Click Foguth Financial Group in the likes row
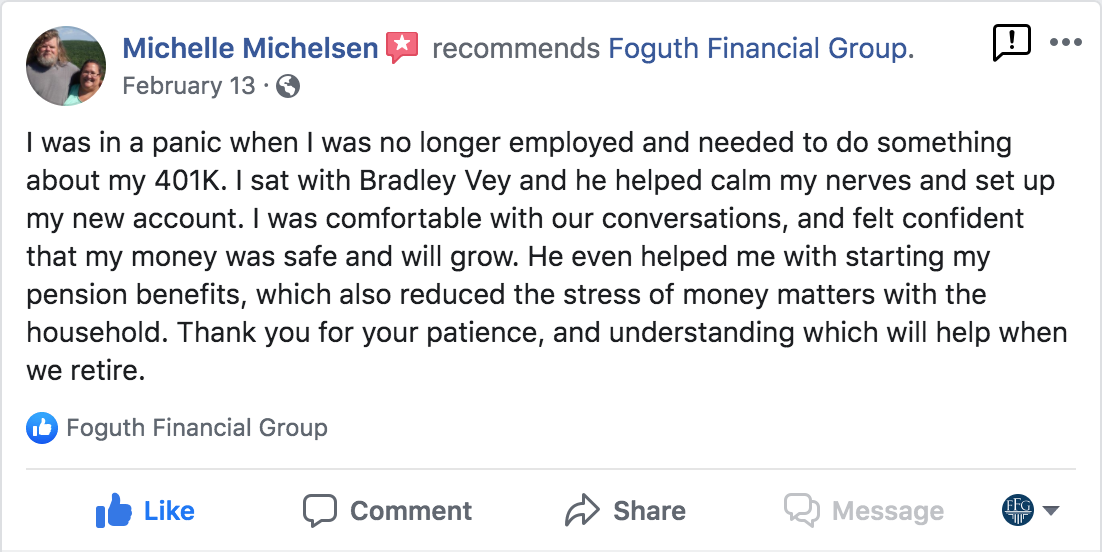Viewport: 1102px width, 552px height. 197,429
